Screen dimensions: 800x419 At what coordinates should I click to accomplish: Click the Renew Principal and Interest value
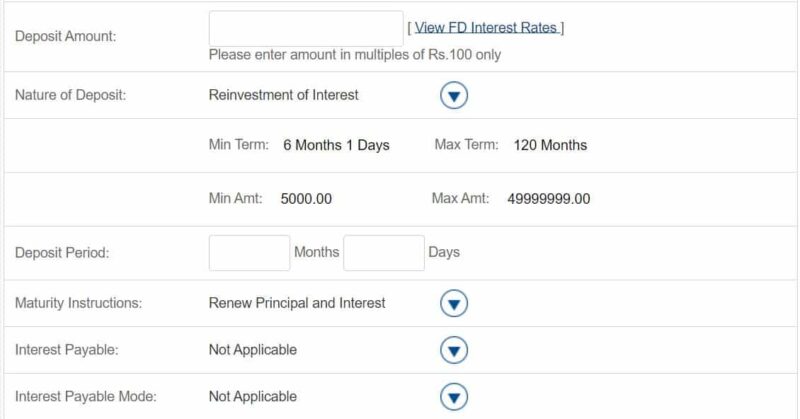297,303
